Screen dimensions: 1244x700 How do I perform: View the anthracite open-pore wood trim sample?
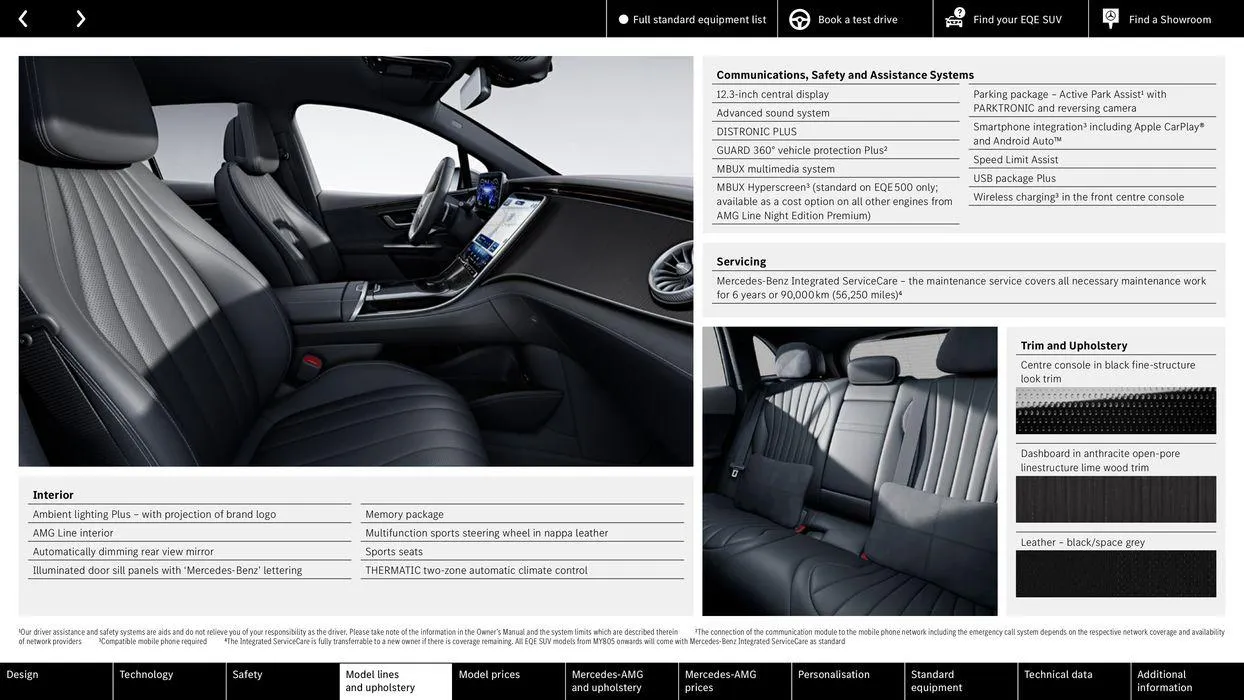(x=1116, y=499)
